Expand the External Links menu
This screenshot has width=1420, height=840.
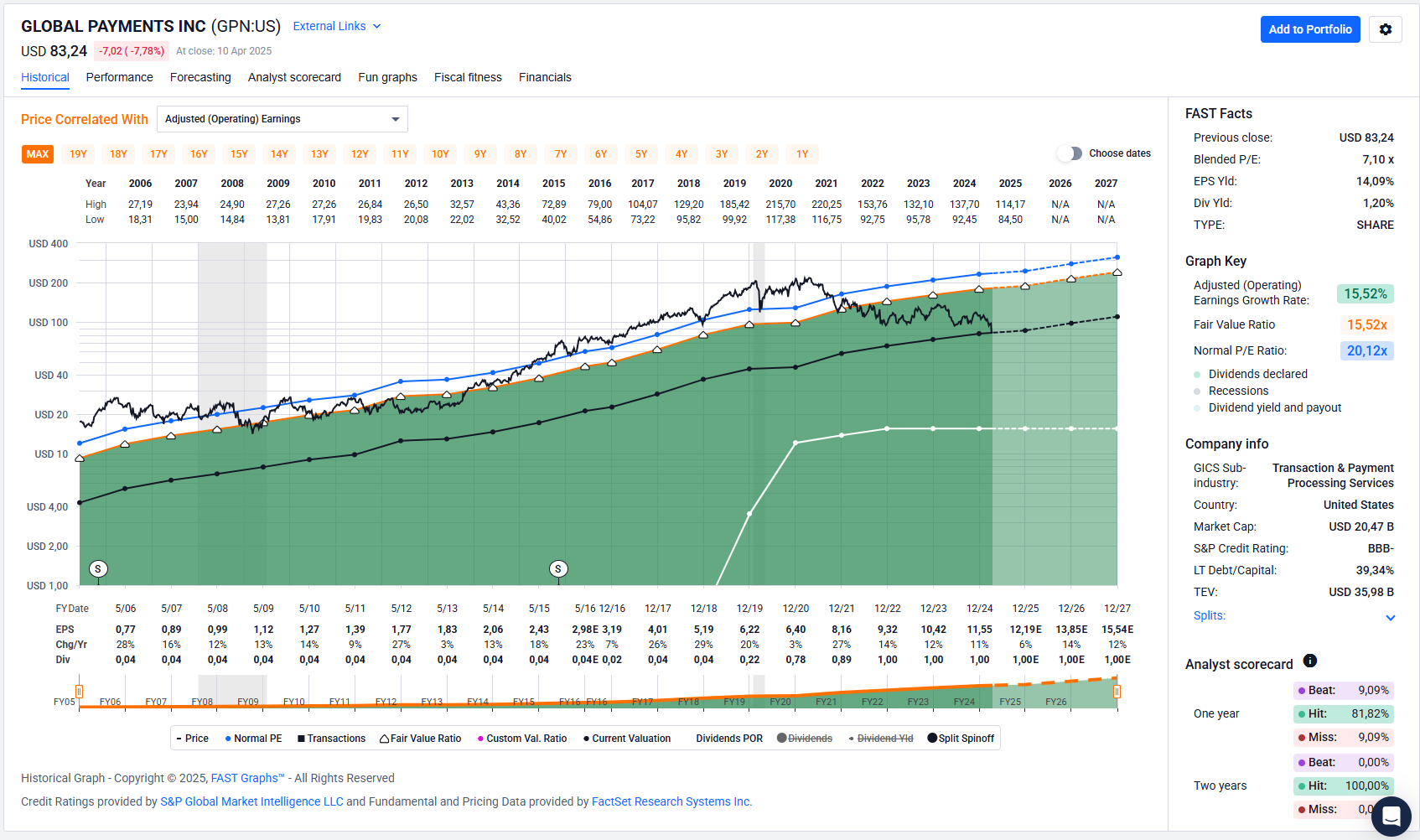337,26
